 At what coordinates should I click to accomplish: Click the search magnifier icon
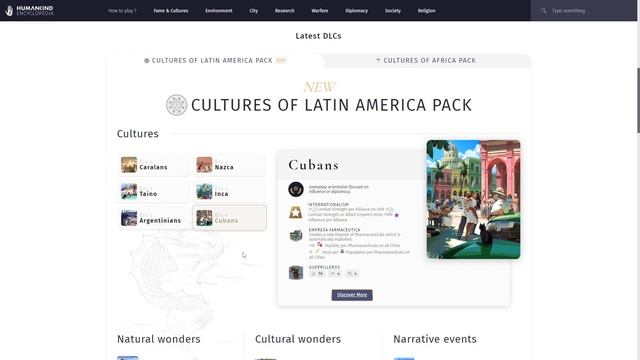(x=544, y=11)
